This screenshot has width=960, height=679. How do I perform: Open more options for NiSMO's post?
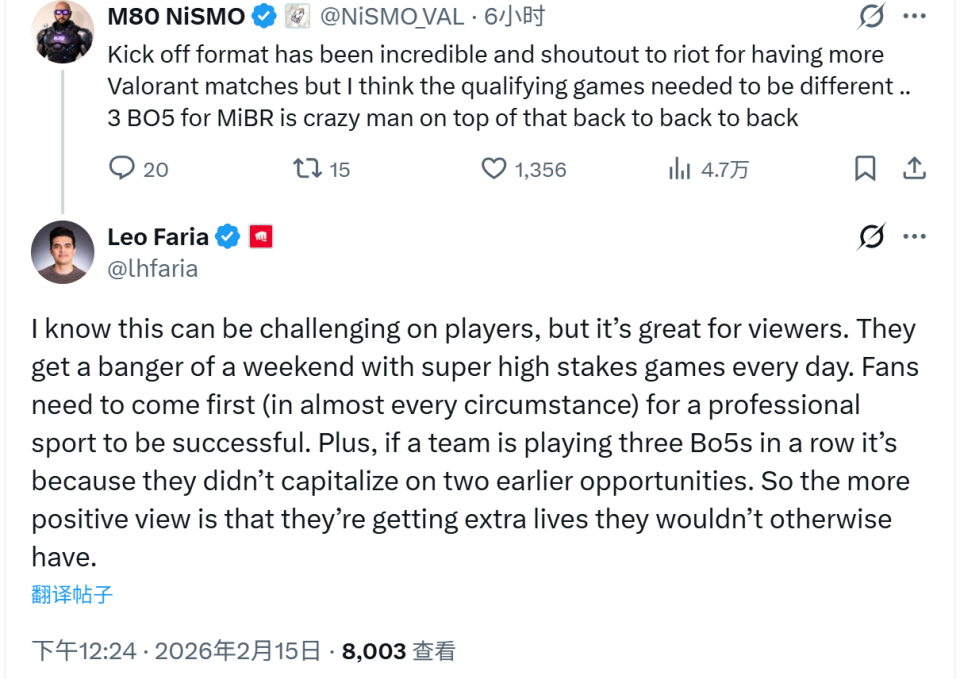[x=914, y=16]
